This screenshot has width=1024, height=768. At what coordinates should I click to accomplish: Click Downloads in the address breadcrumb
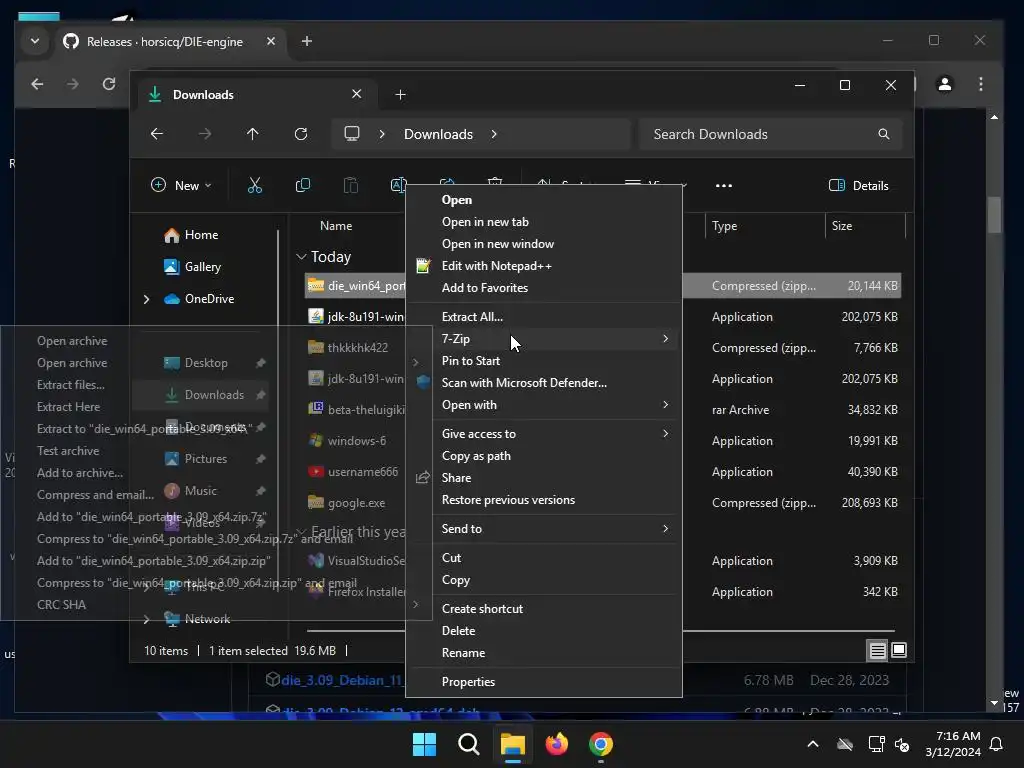coord(438,134)
